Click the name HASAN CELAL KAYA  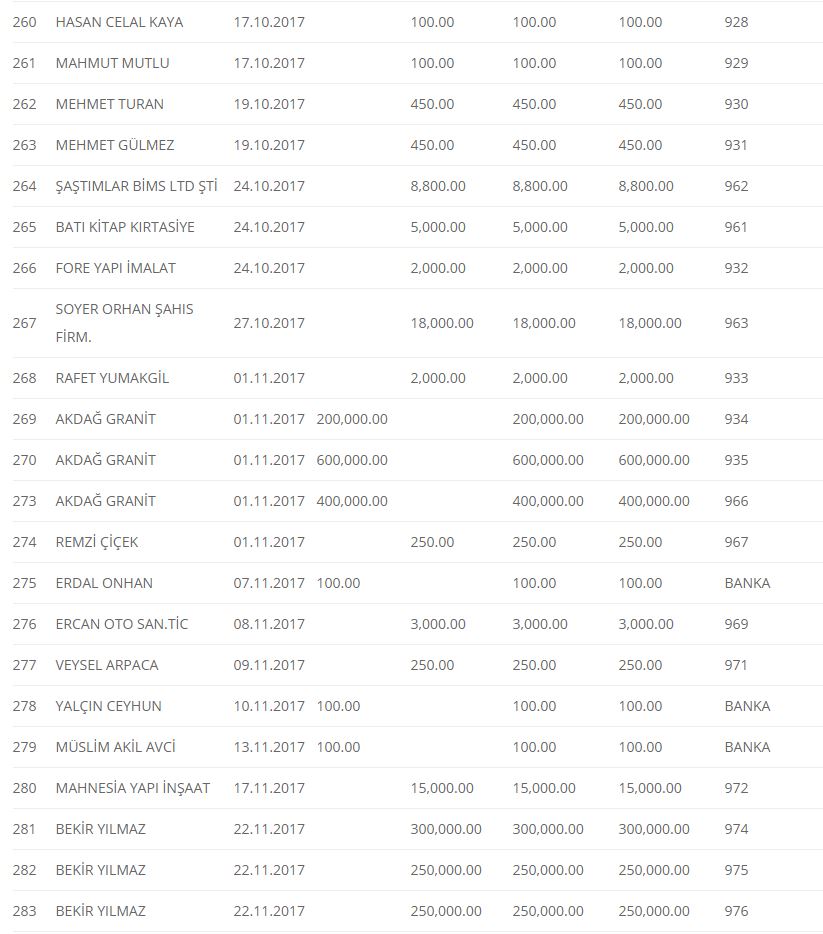pyautogui.click(x=119, y=22)
